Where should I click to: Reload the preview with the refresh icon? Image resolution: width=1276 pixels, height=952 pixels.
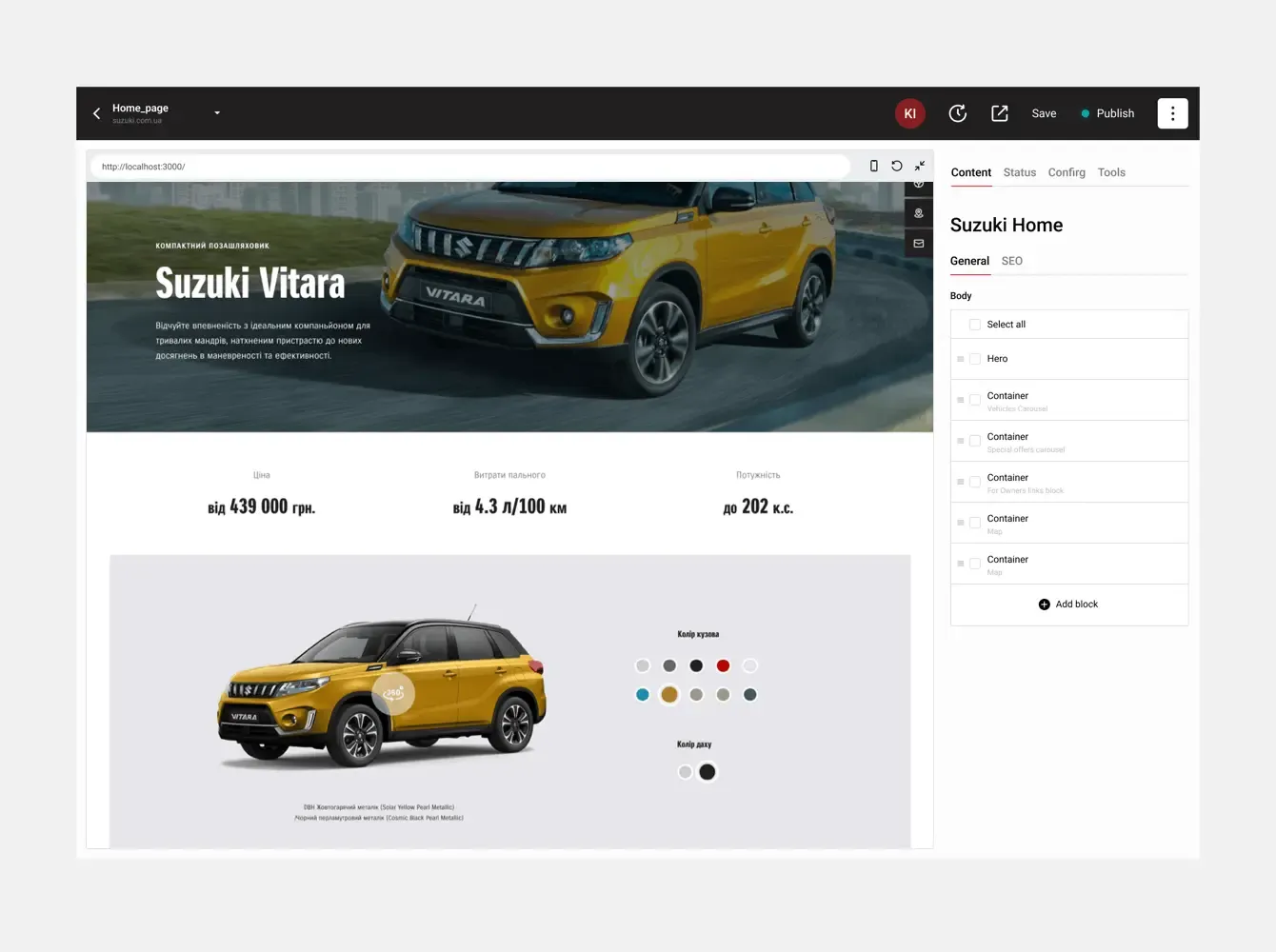pos(896,166)
